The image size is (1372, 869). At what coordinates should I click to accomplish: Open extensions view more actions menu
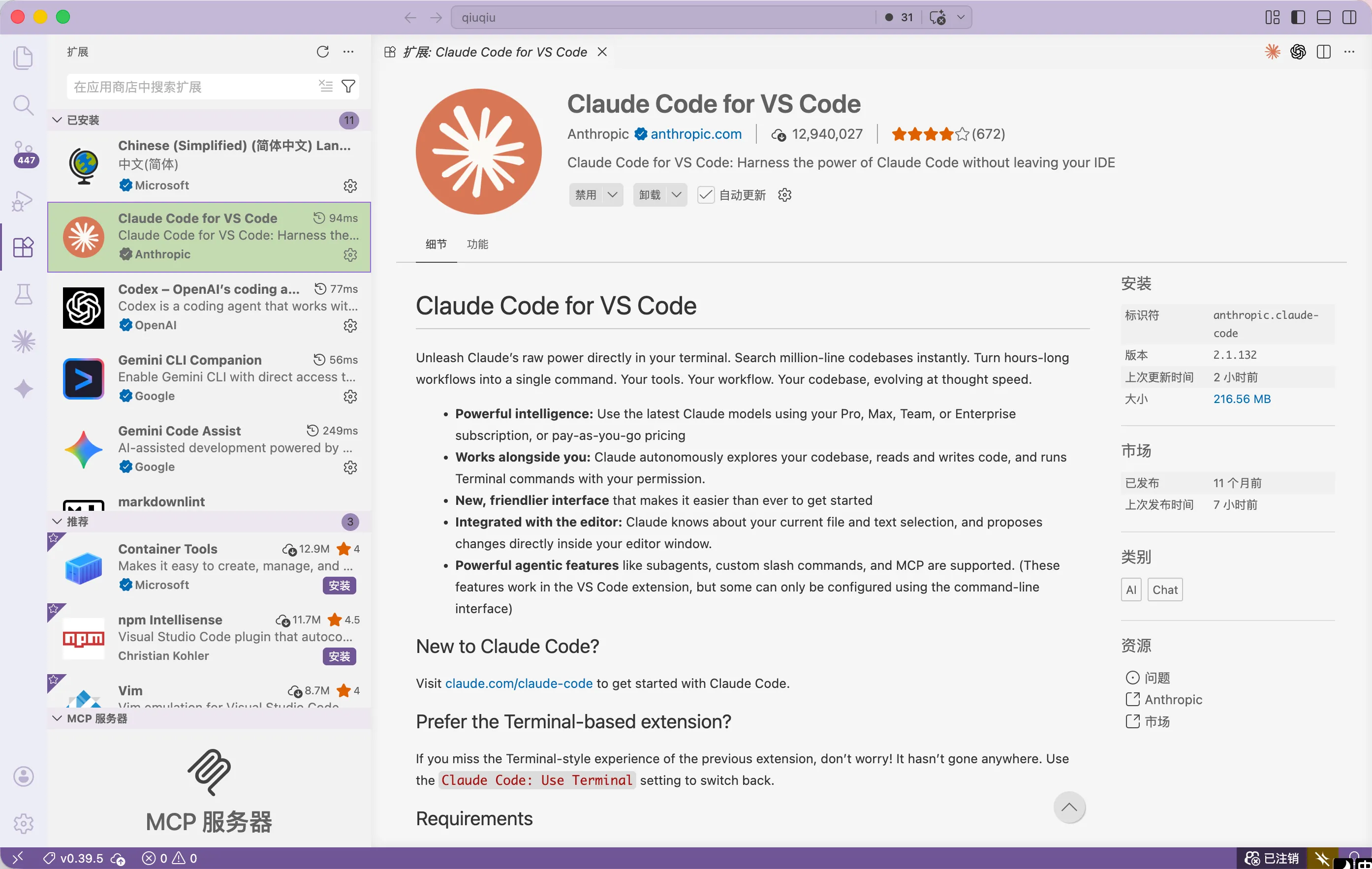(348, 52)
